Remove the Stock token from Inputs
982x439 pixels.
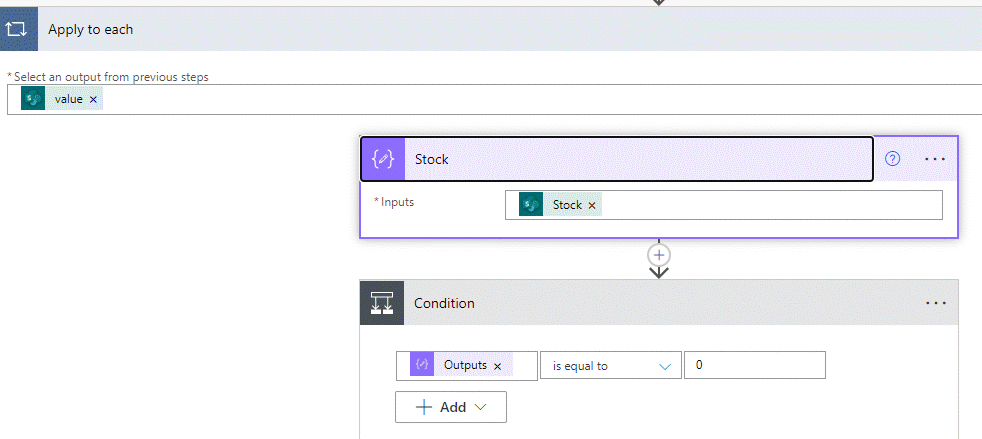coord(592,205)
